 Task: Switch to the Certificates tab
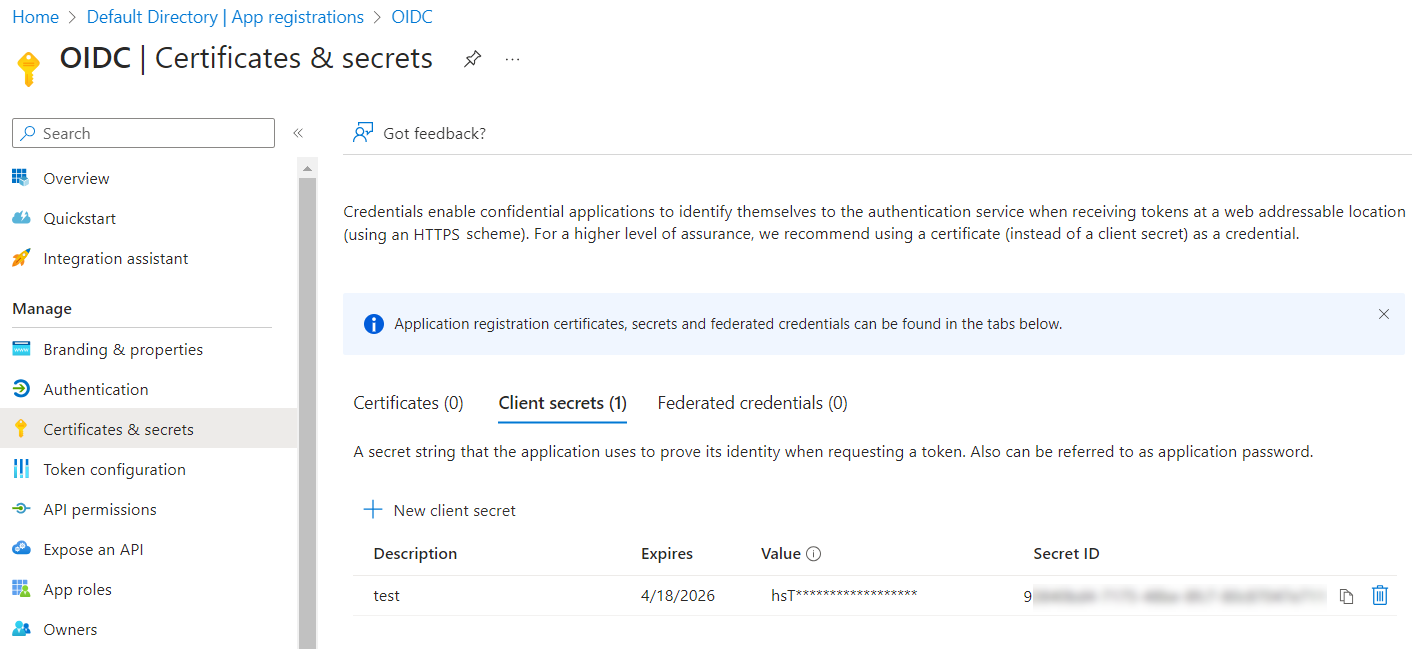coord(408,402)
